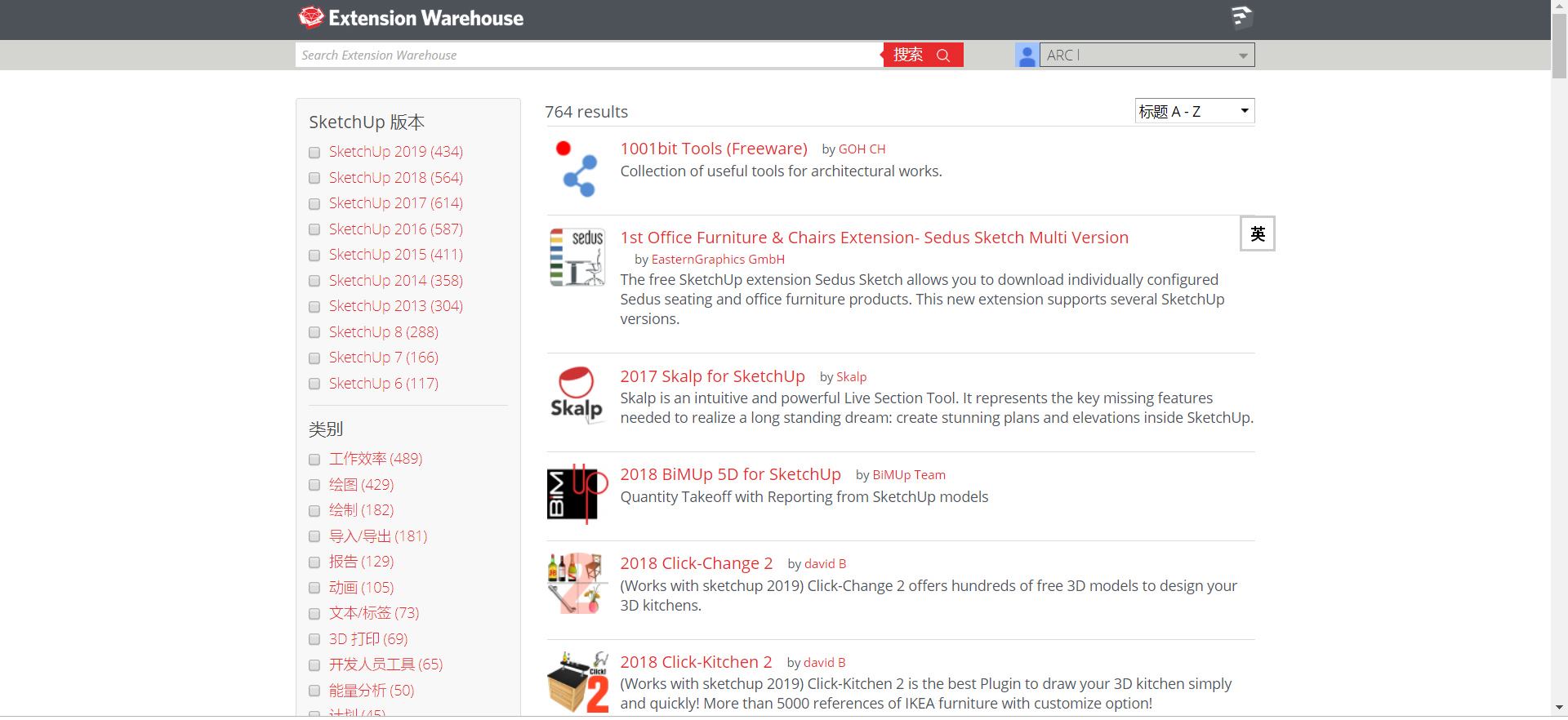Enable the 动画 category checkbox
This screenshot has width=1568, height=720.
click(314, 588)
